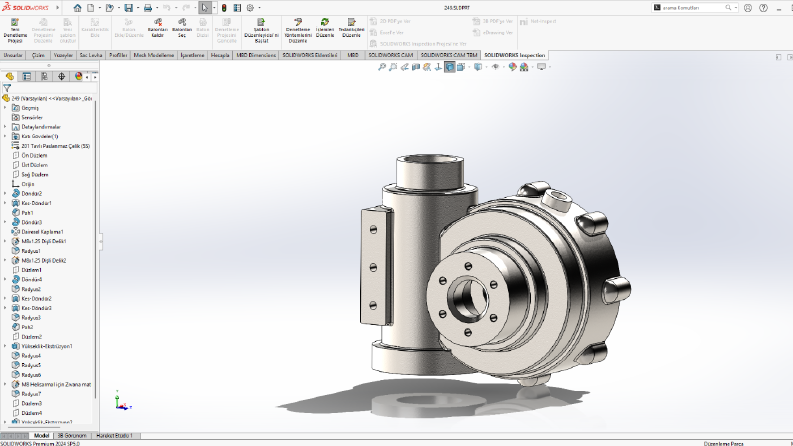Click Zoom to Area magnifier icon
The height and width of the screenshot is (446, 793).
coord(393,67)
